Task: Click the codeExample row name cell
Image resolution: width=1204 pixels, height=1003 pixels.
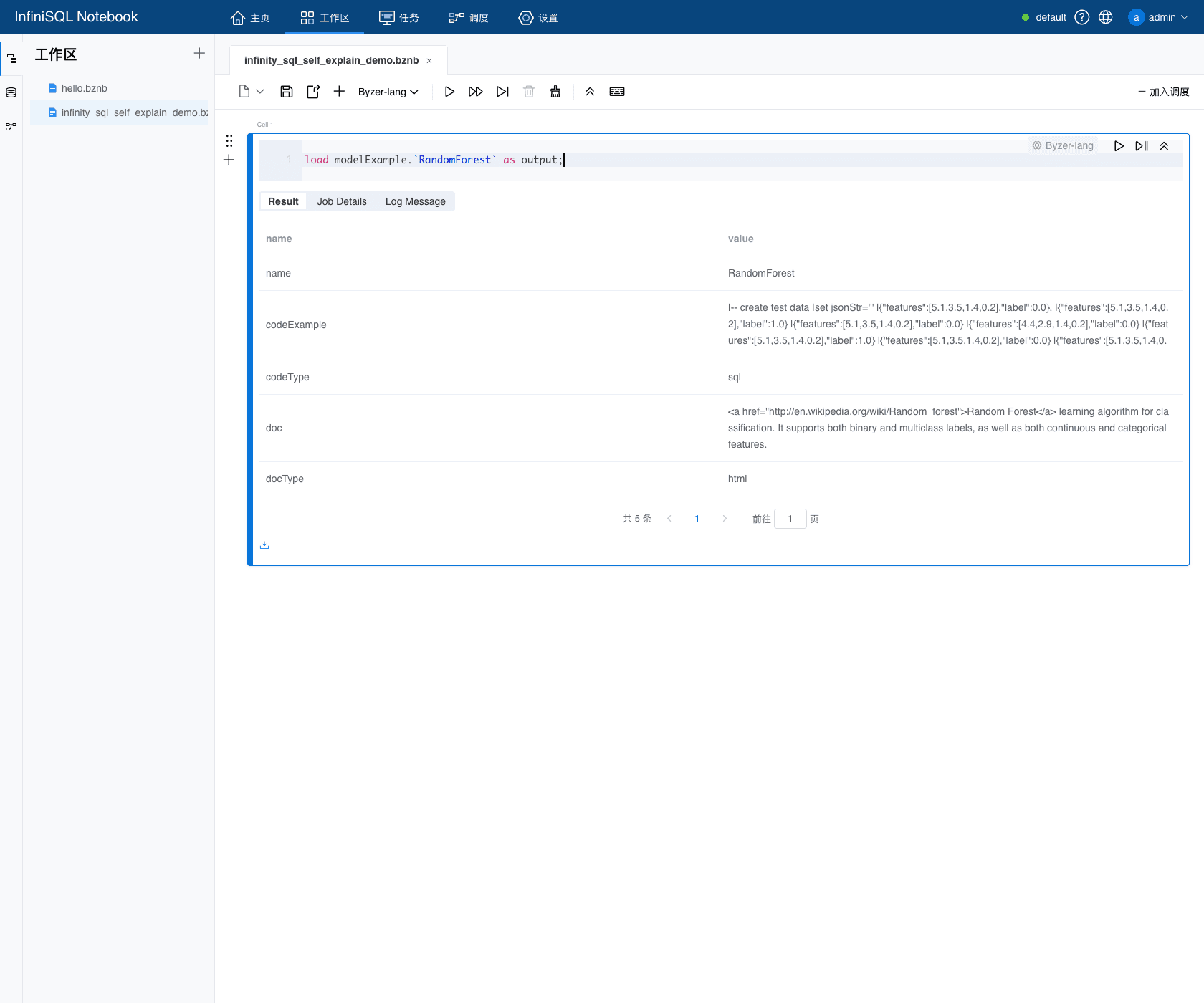Action: point(296,325)
